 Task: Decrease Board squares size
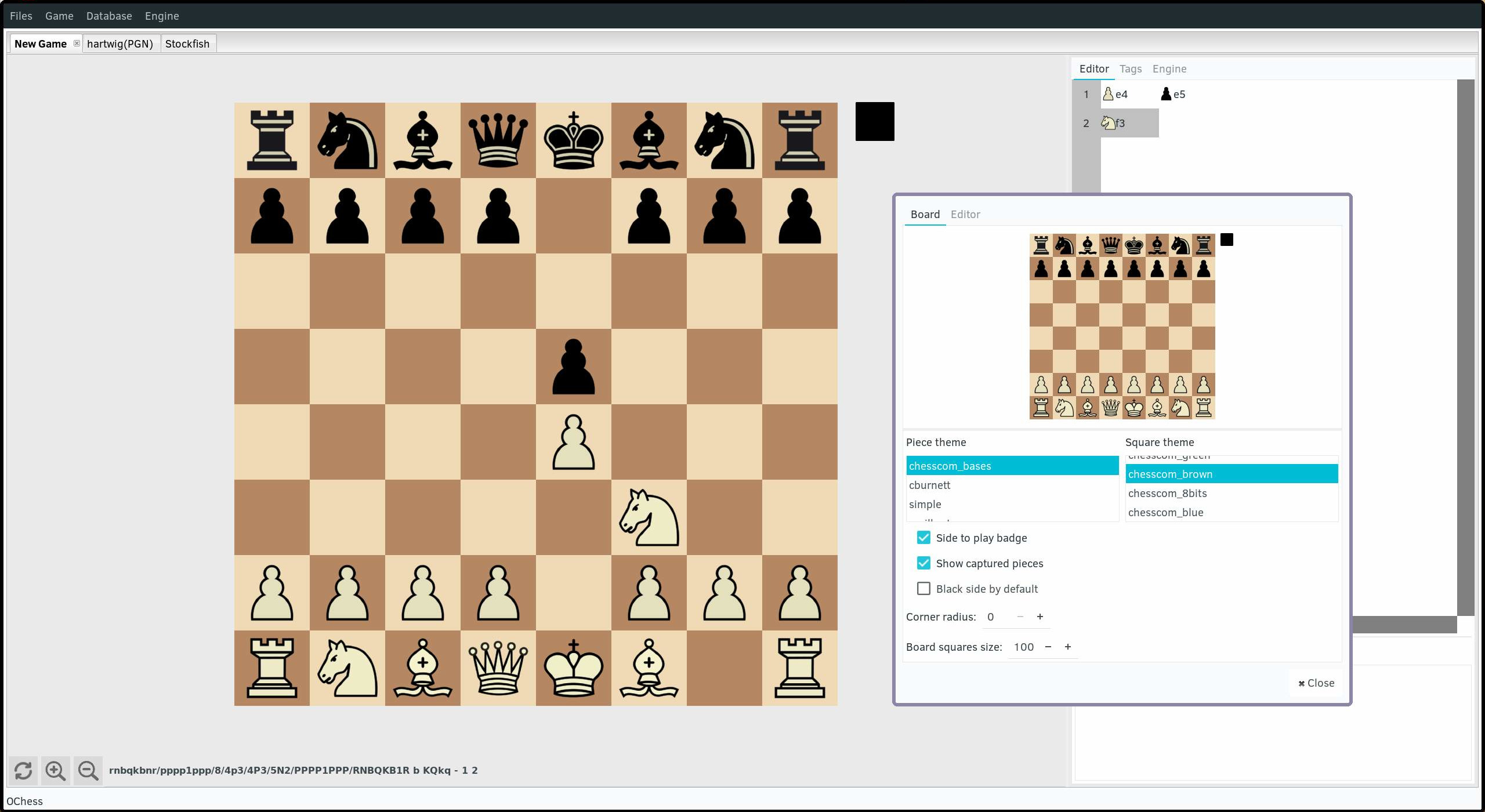pyautogui.click(x=1048, y=647)
